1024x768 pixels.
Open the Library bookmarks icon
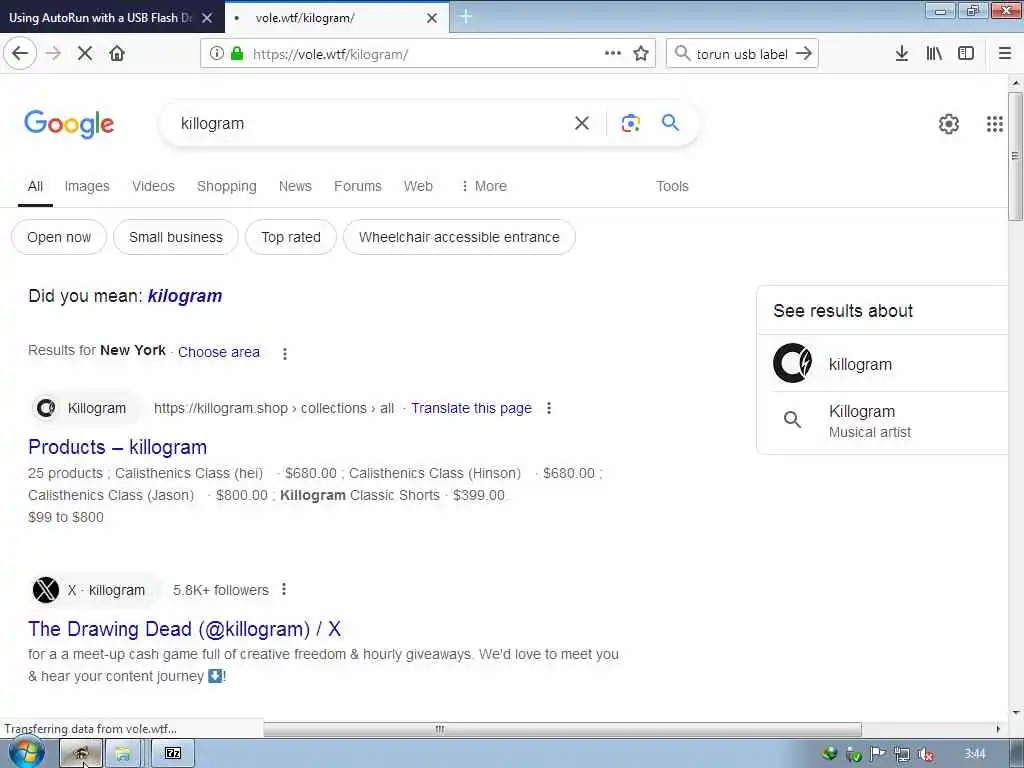coord(934,54)
